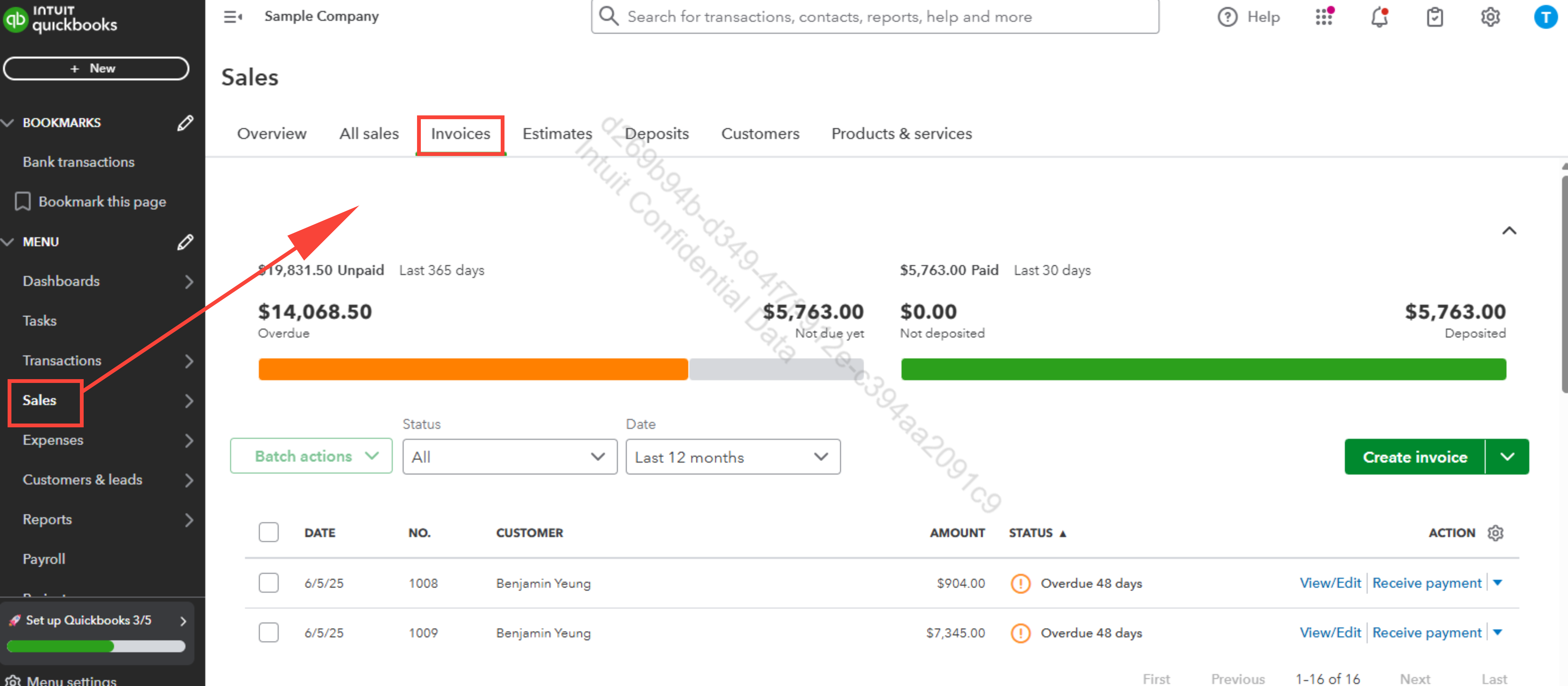Click the gray Not due yet bar

point(776,370)
